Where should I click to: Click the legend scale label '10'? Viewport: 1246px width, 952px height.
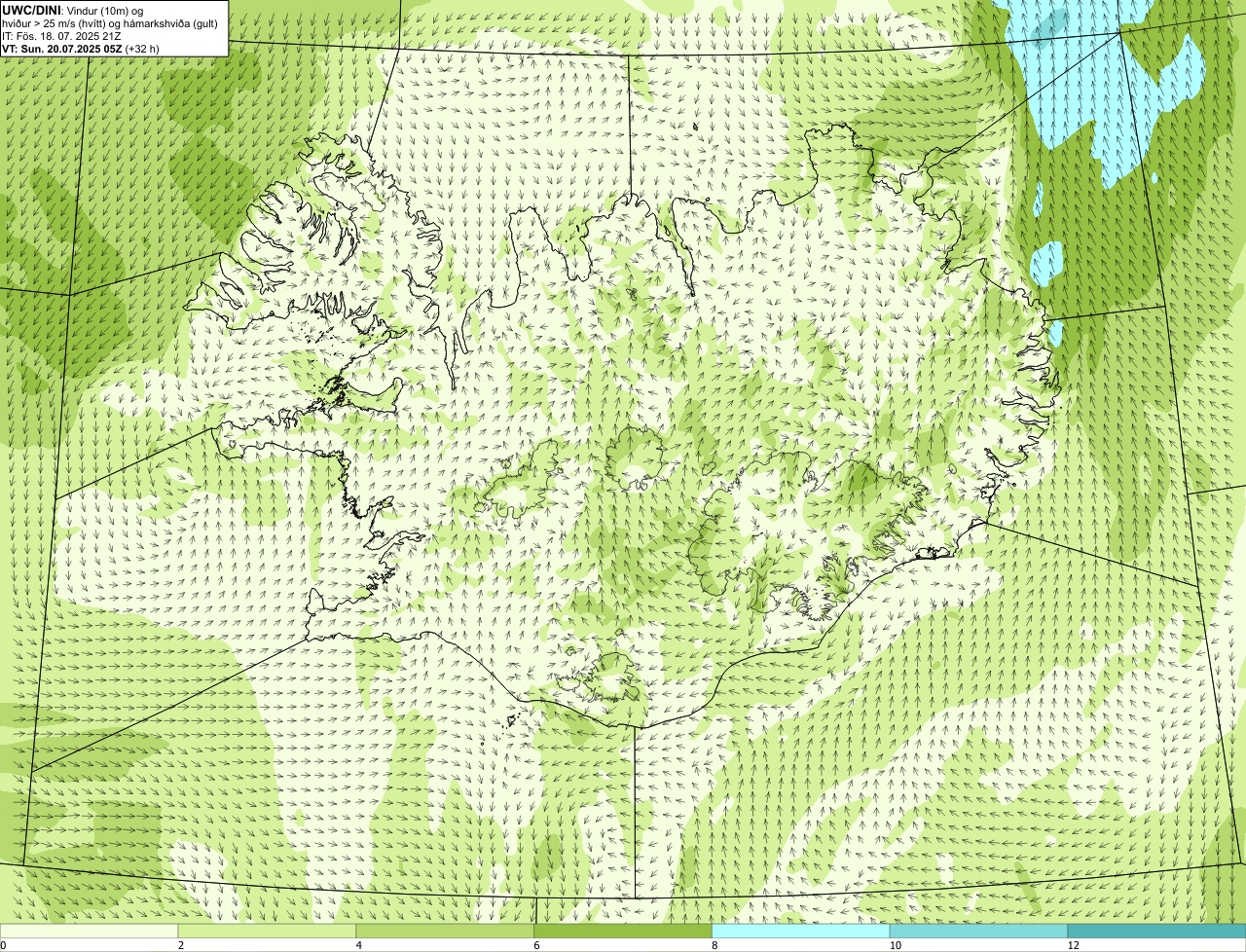894,945
